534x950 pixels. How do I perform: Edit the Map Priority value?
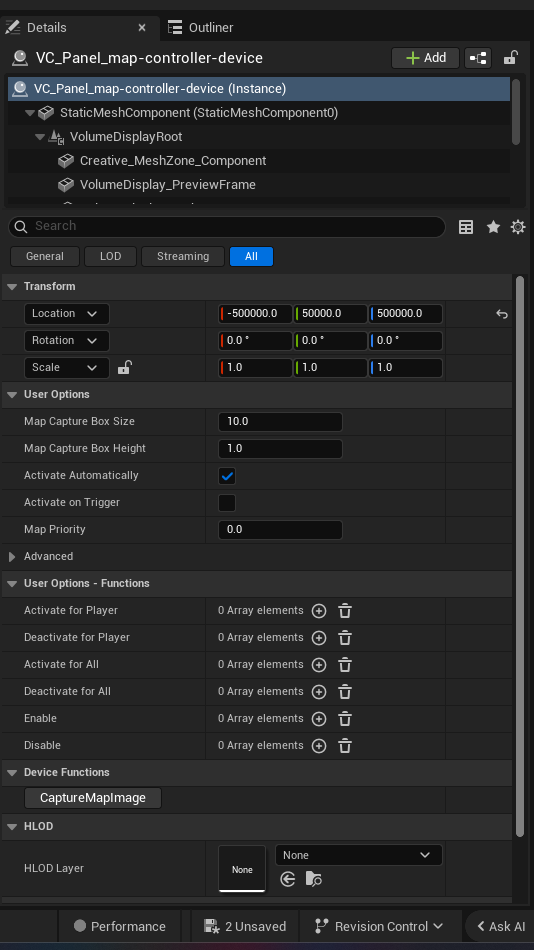pos(280,530)
